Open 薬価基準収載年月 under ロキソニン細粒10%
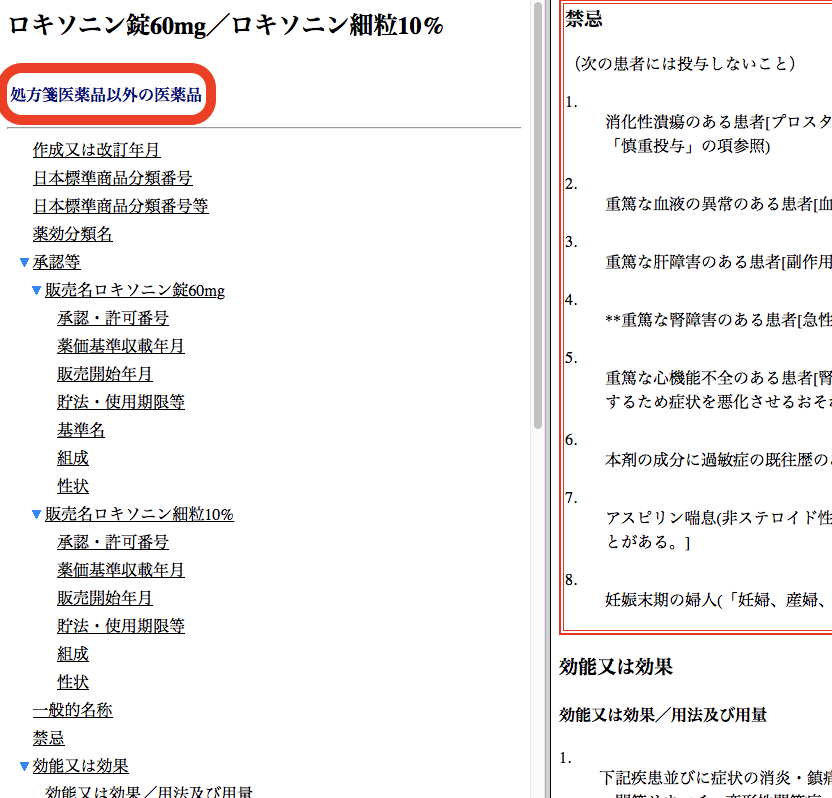The height and width of the screenshot is (798, 832). coord(121,570)
